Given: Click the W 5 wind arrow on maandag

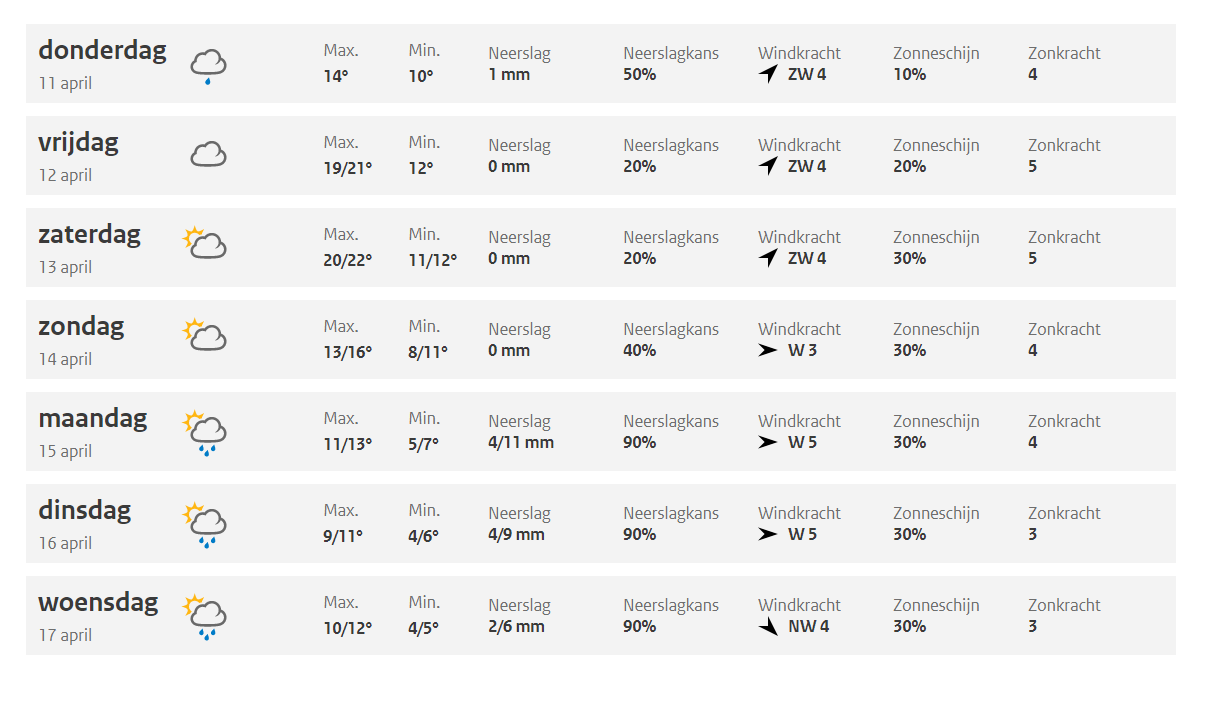Looking at the screenshot, I should 768,442.
